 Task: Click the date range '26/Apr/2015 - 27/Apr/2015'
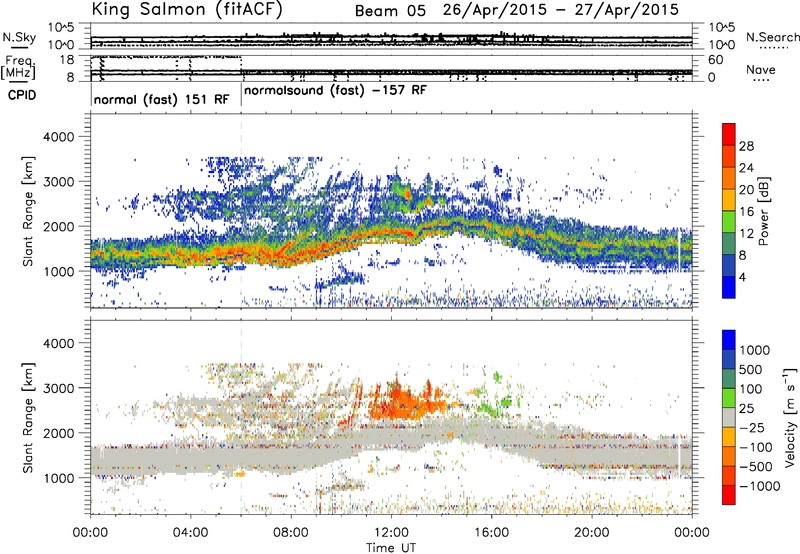[561, 10]
